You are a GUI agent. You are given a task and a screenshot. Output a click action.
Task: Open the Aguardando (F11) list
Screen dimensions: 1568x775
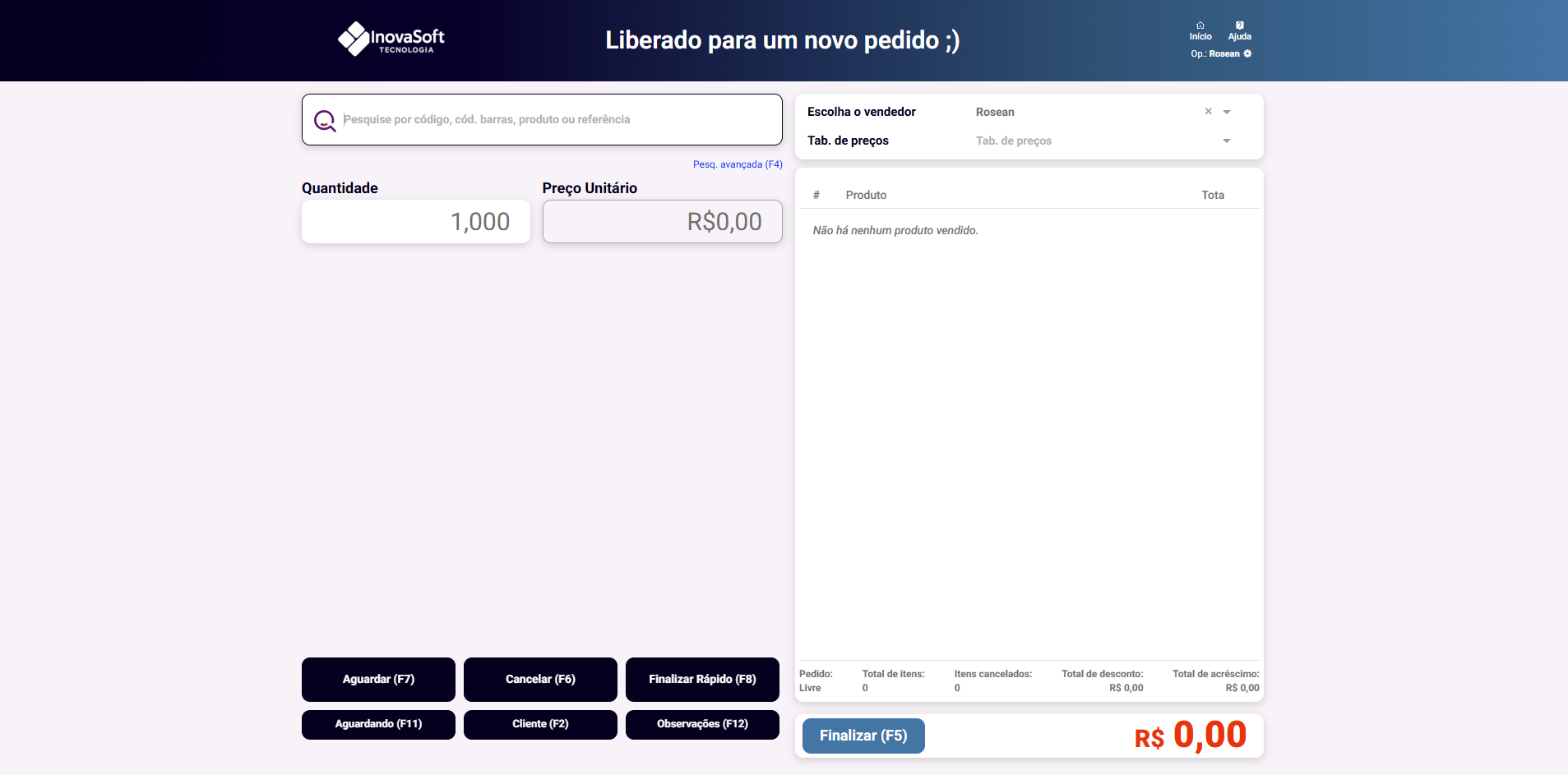click(378, 724)
